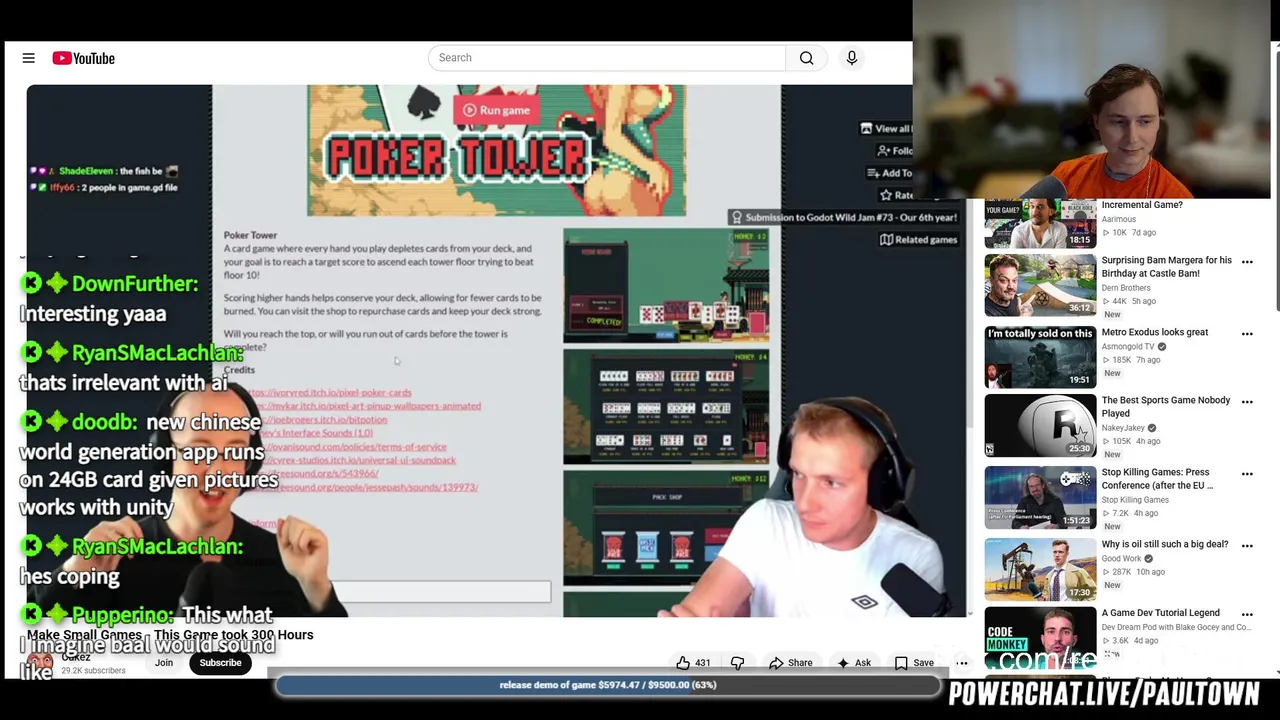The image size is (1280, 720).
Task: Open menu for Game Dev Tutorial Legend
Action: (x=1247, y=614)
